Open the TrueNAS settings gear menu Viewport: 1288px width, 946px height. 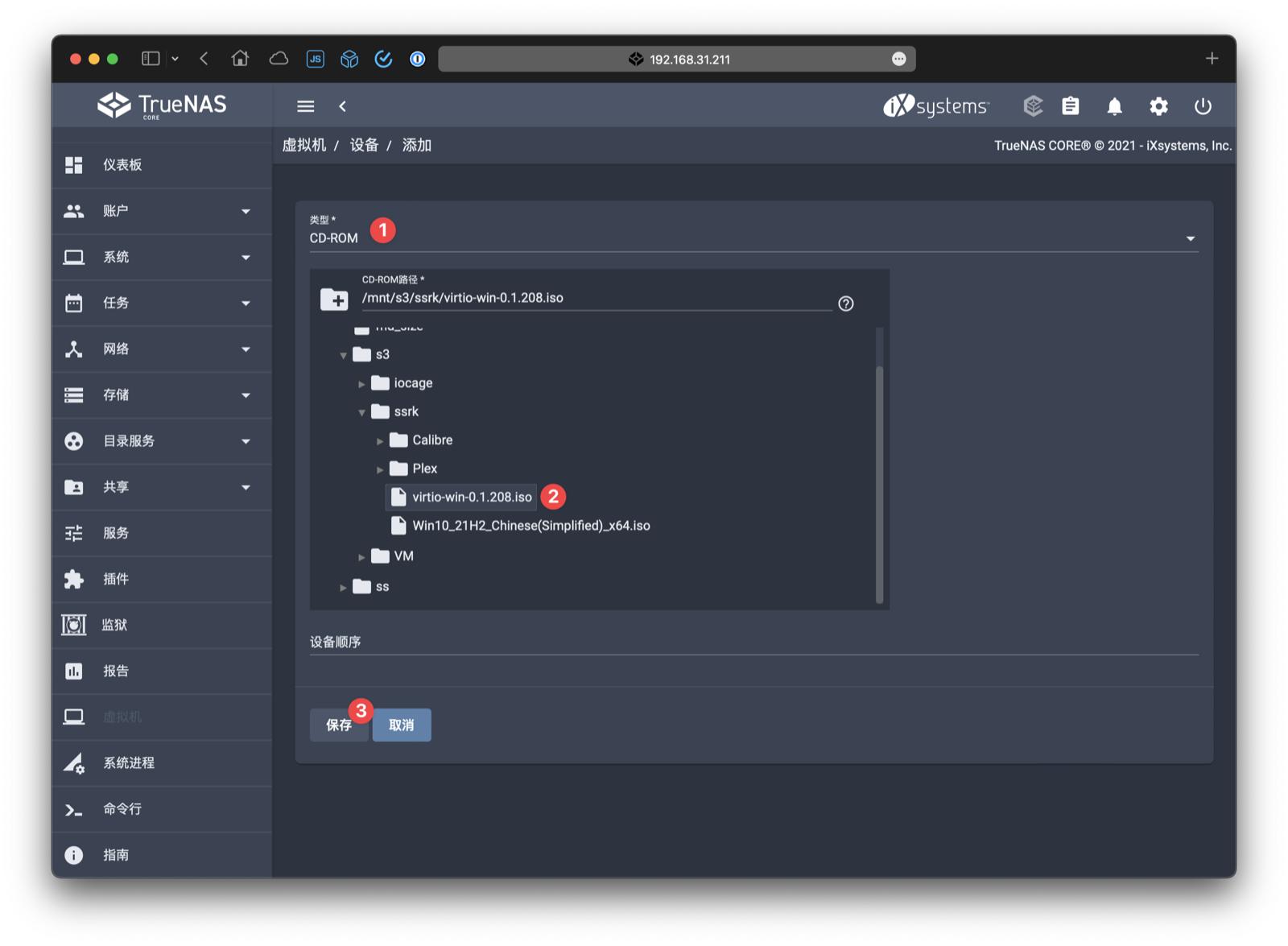[x=1159, y=105]
